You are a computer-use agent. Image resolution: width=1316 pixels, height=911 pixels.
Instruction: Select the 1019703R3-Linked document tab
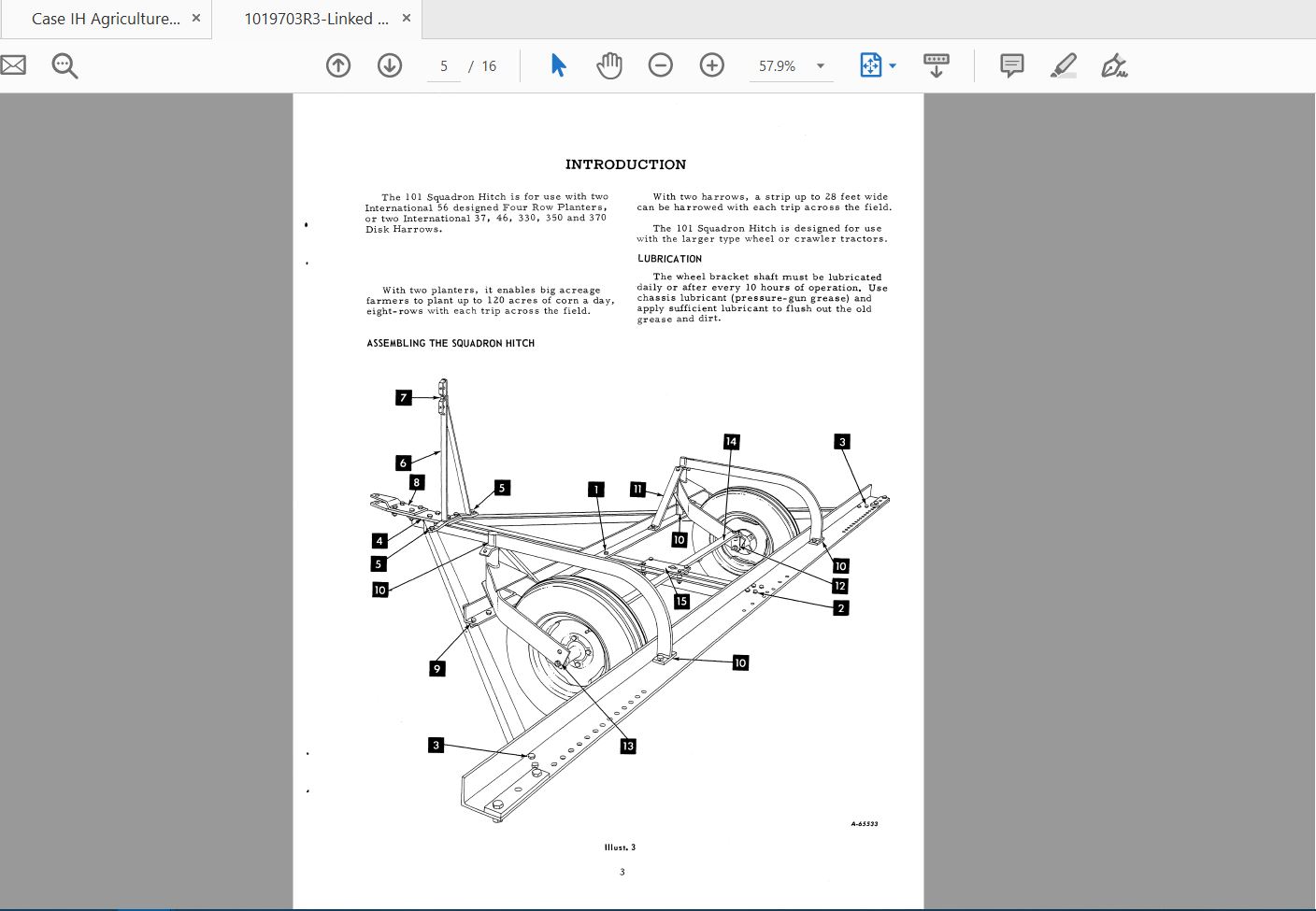tap(316, 19)
